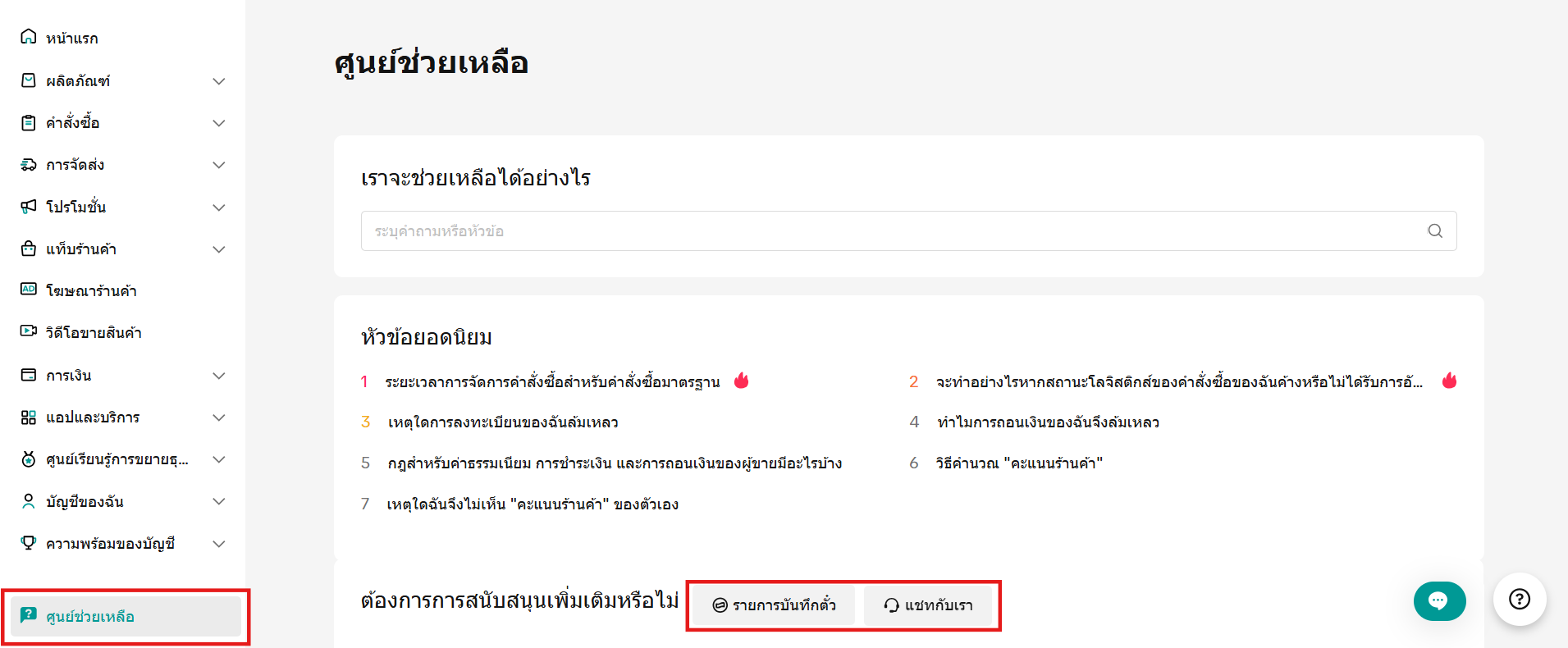Viewport: 1568px width, 648px height.
Task: Click the แท็บร้านค้า sidebar menu label
Action: click(x=81, y=249)
